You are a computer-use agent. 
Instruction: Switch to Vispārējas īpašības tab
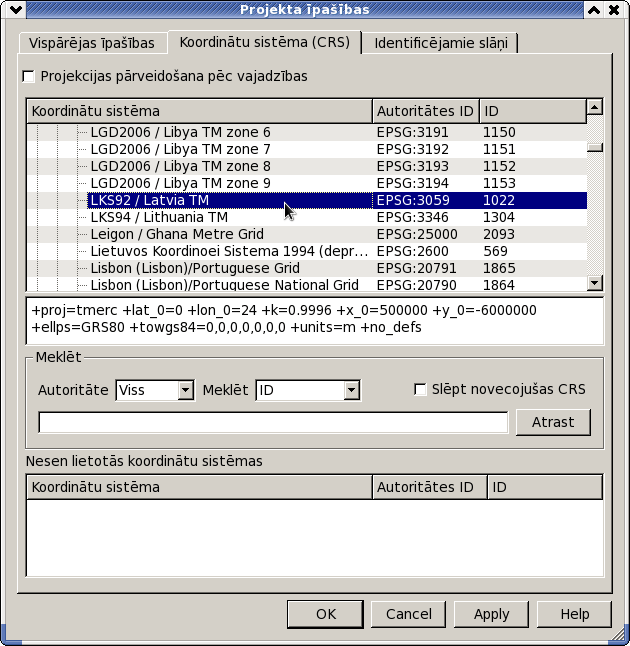[92, 43]
